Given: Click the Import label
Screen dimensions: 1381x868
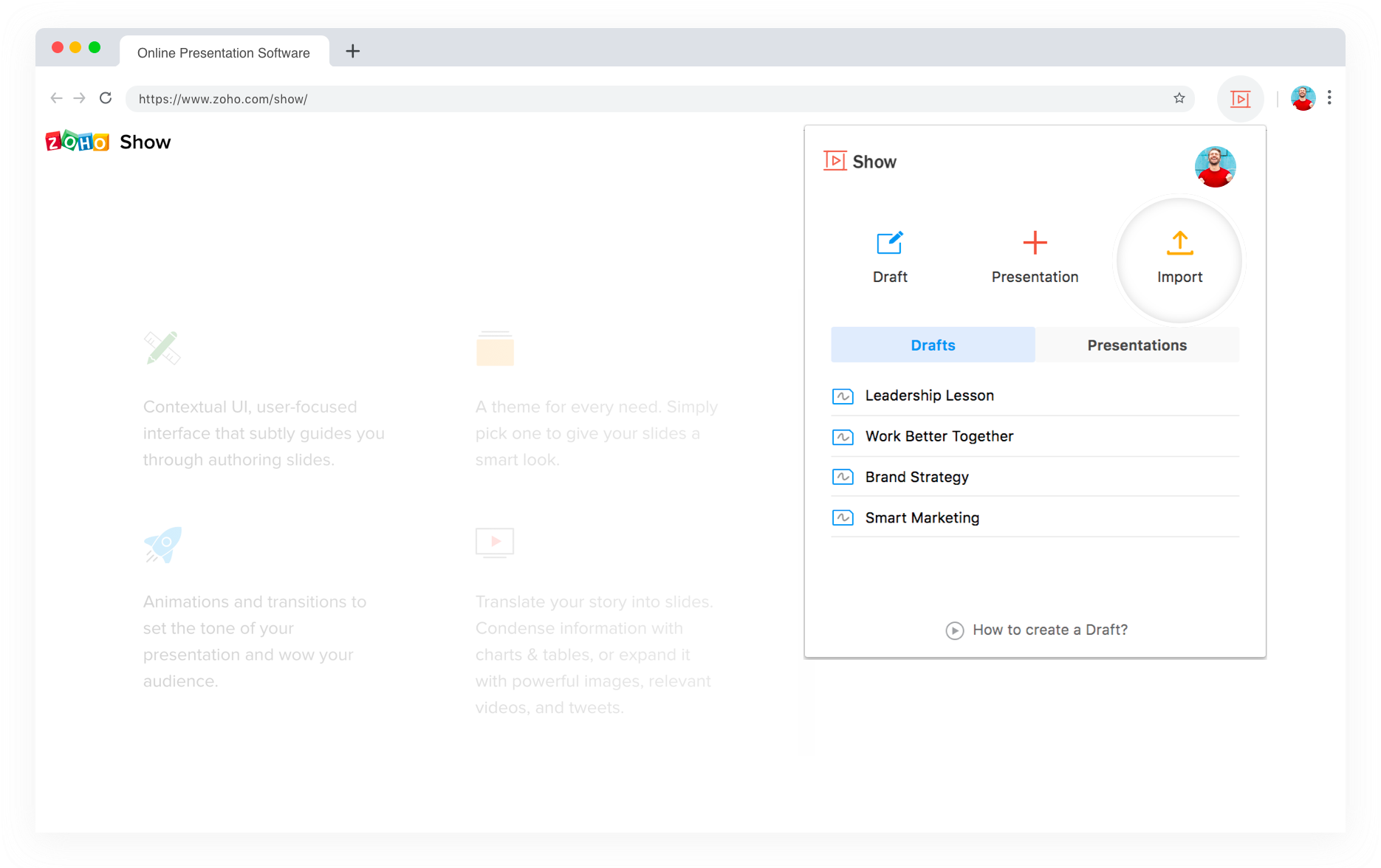Looking at the screenshot, I should (x=1179, y=277).
